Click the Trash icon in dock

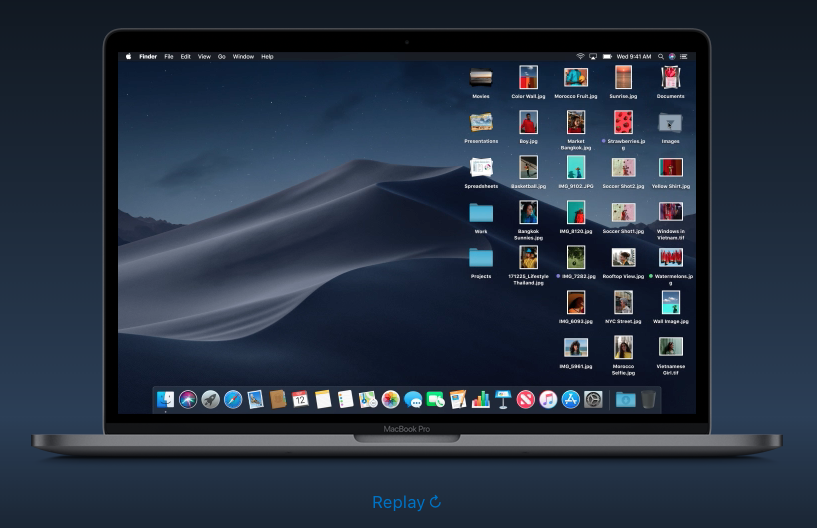(x=649, y=400)
